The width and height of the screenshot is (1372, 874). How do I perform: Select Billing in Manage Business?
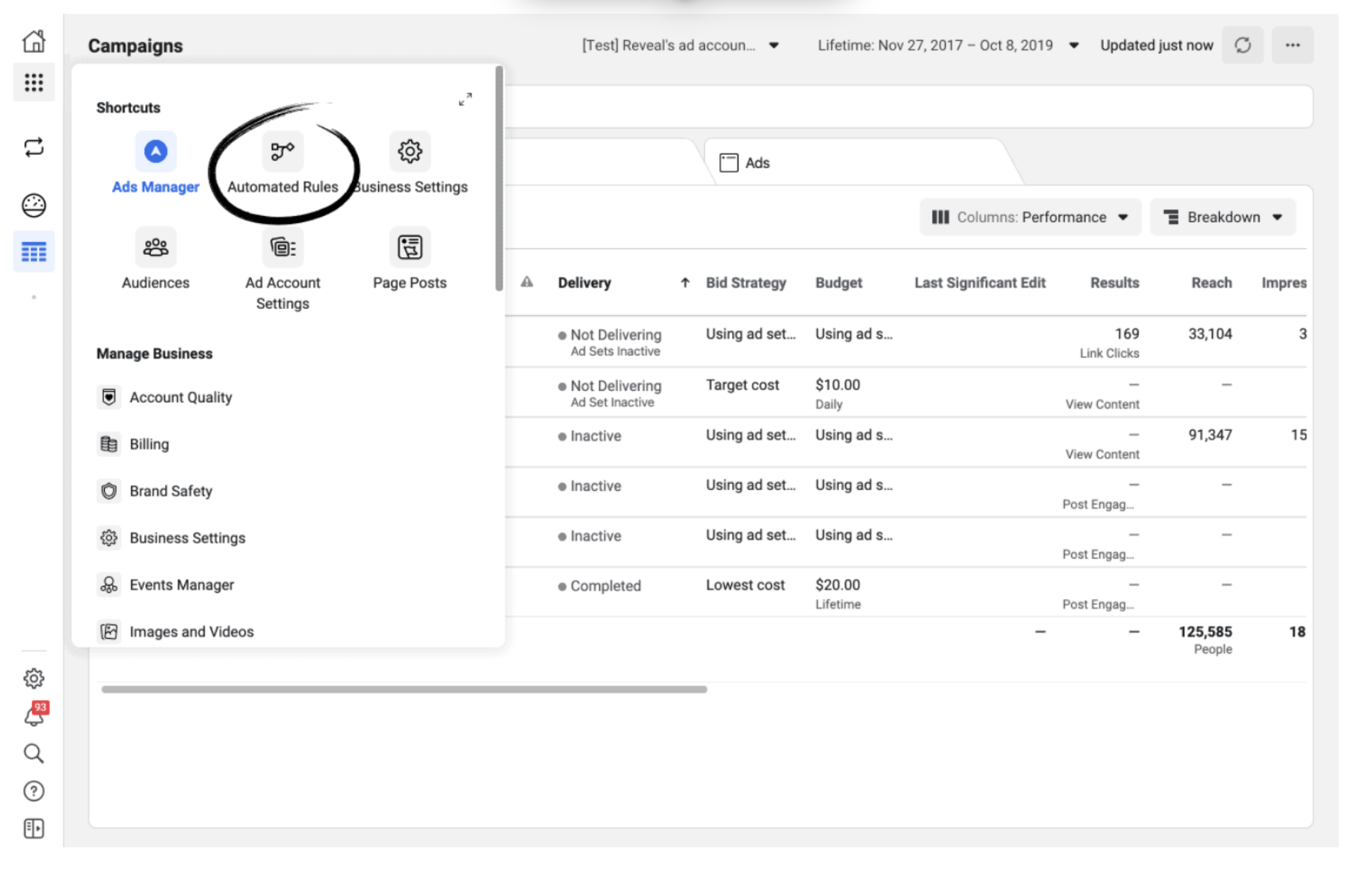click(x=149, y=444)
